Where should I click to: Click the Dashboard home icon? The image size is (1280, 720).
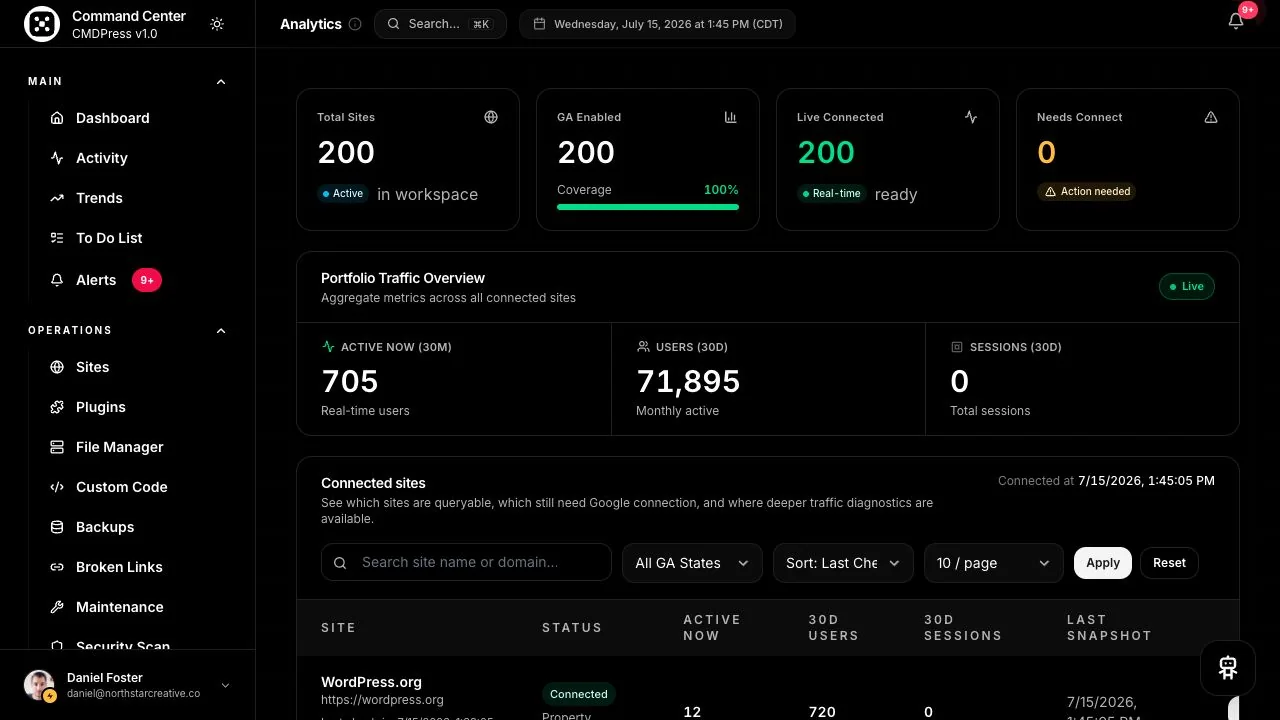pos(57,118)
